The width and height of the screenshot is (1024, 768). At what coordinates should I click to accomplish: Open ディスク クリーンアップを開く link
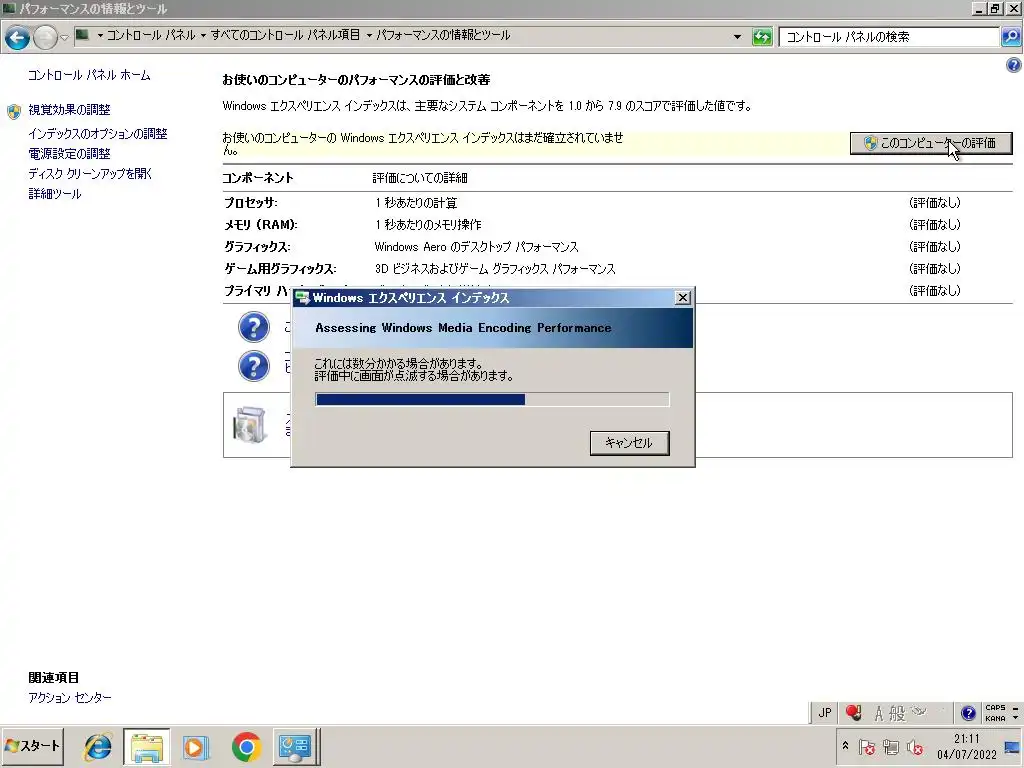[x=90, y=174]
